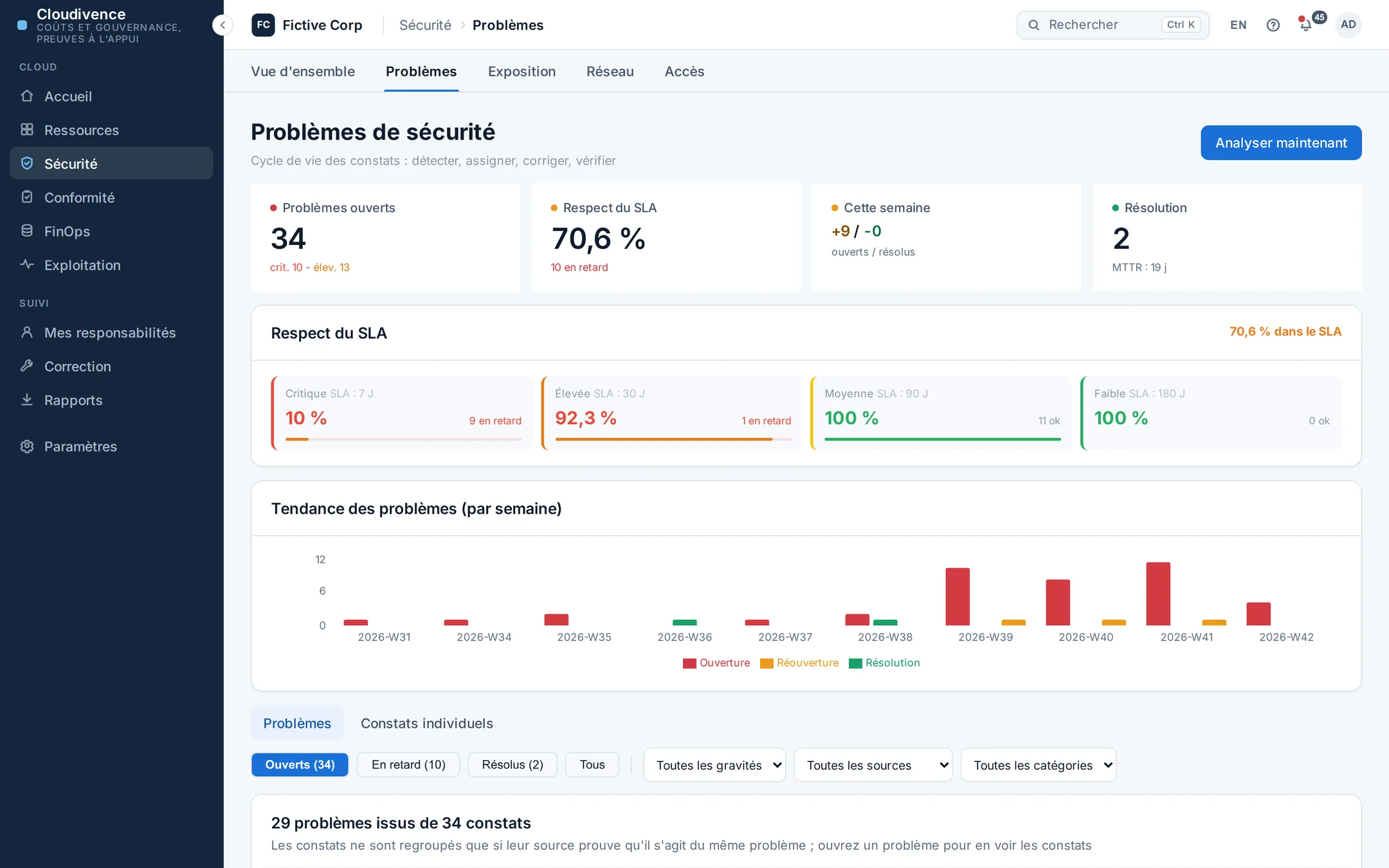The width and height of the screenshot is (1389, 868).
Task: Select the Résolus (2) filter
Action: click(x=513, y=764)
